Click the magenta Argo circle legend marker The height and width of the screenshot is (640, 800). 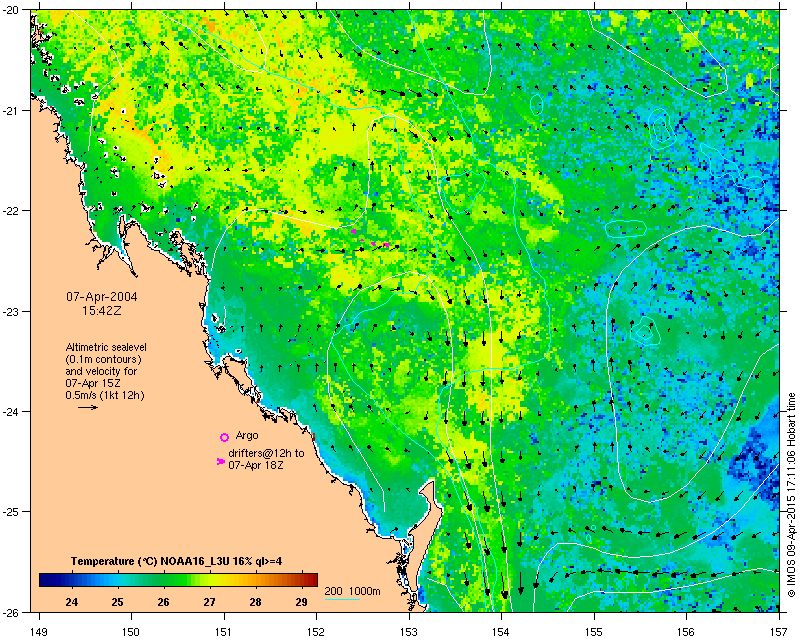coord(224,437)
